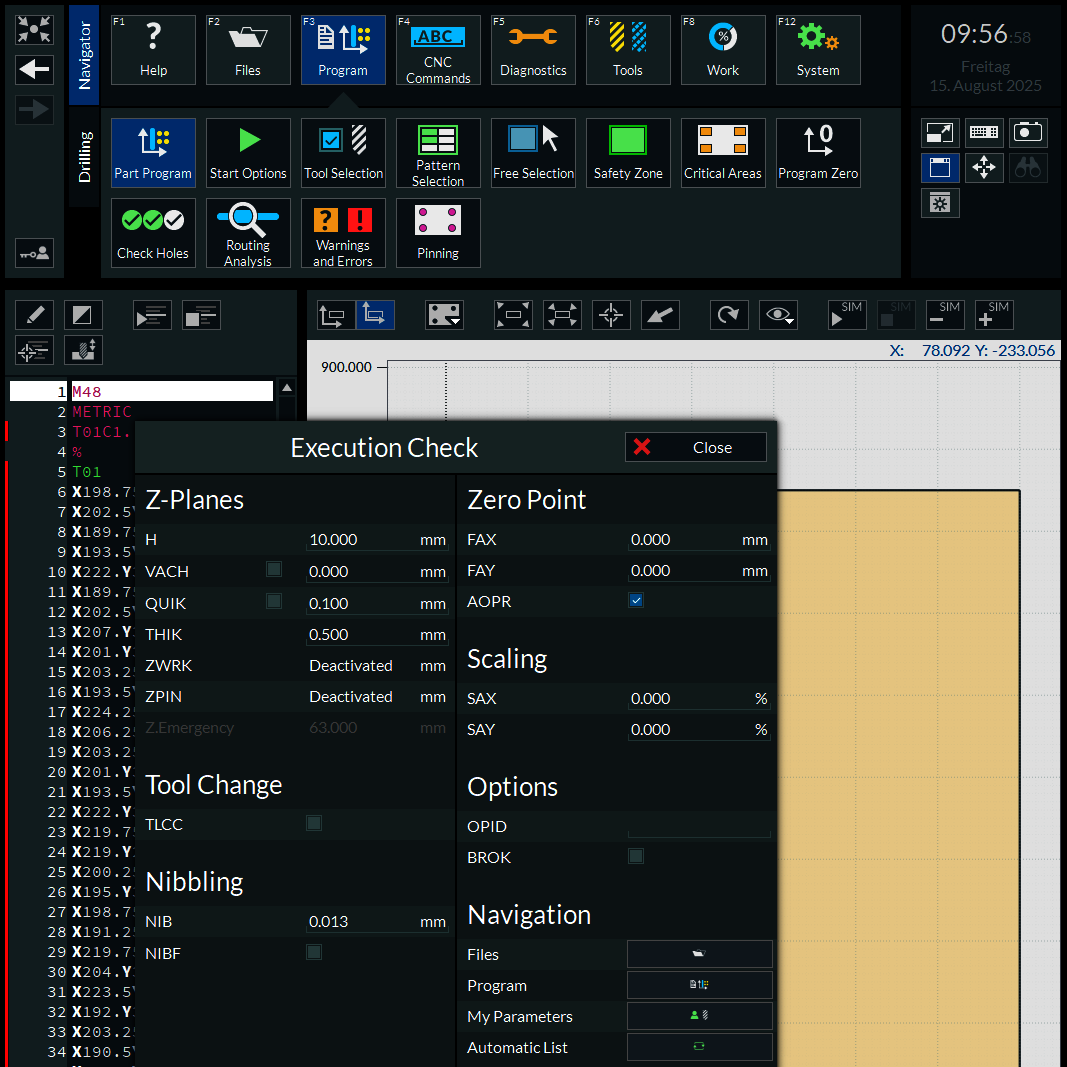Select the Part Program tile
1067x1067 pixels.
pos(153,152)
